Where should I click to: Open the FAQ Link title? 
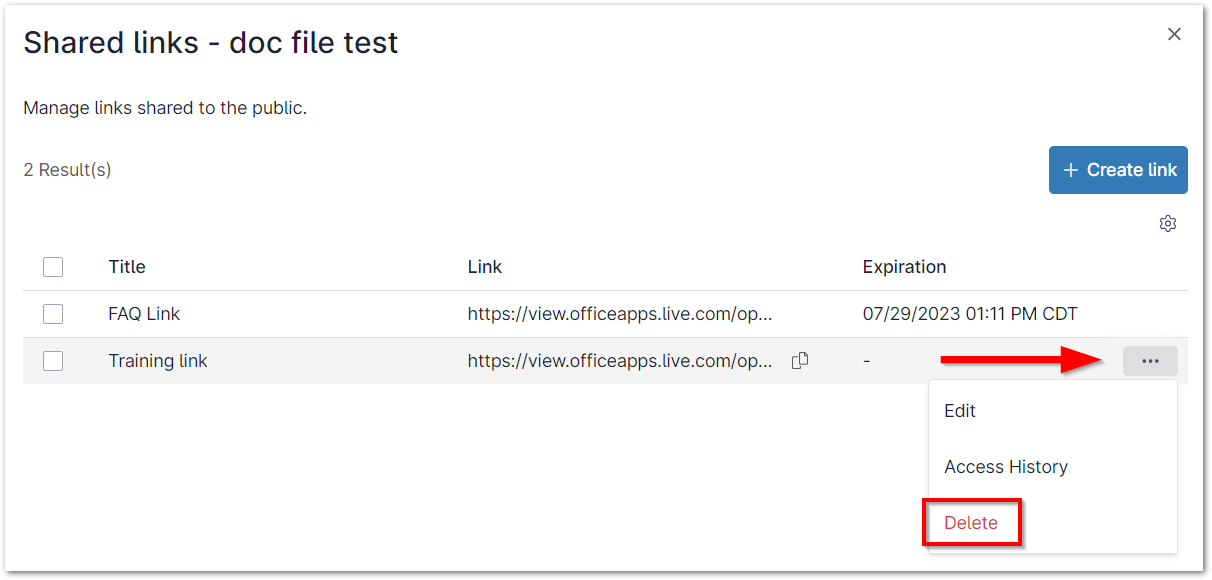(144, 313)
